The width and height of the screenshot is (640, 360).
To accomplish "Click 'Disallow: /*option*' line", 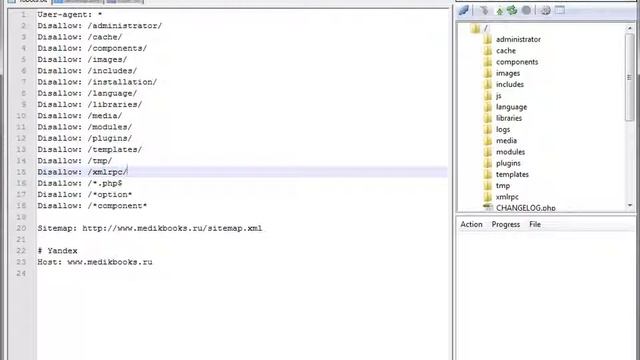I will pos(84,195).
